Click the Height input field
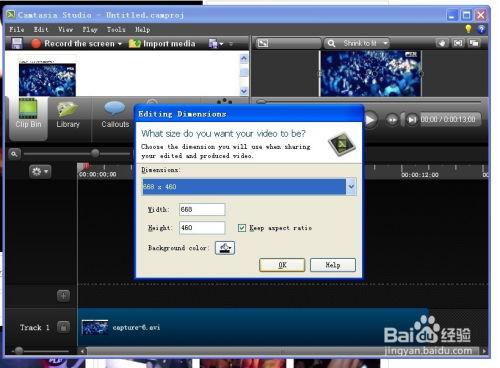This screenshot has height=368, width=500. click(202, 228)
